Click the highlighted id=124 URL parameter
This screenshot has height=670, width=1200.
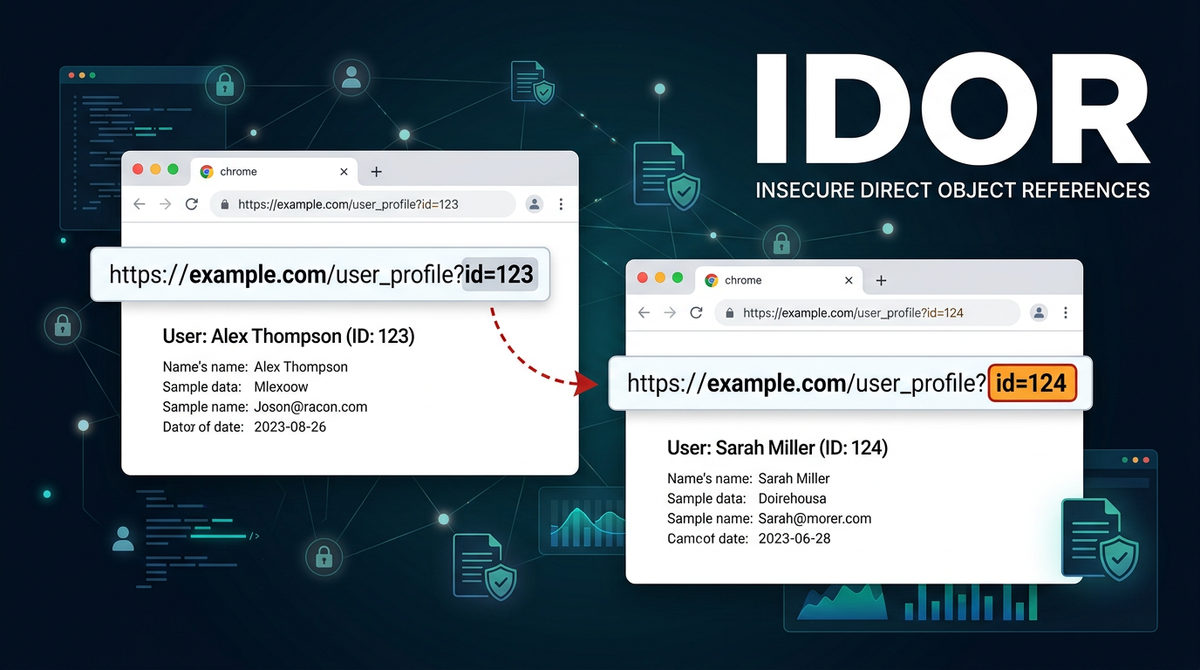coord(1032,382)
